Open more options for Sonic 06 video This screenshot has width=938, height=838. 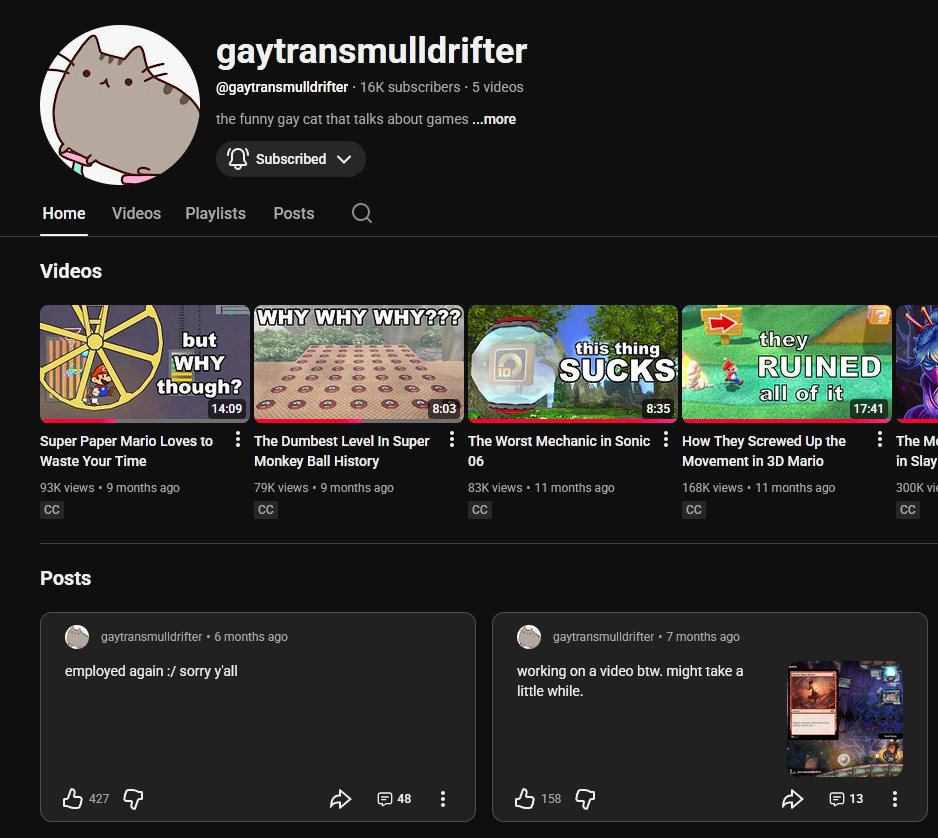click(666, 440)
